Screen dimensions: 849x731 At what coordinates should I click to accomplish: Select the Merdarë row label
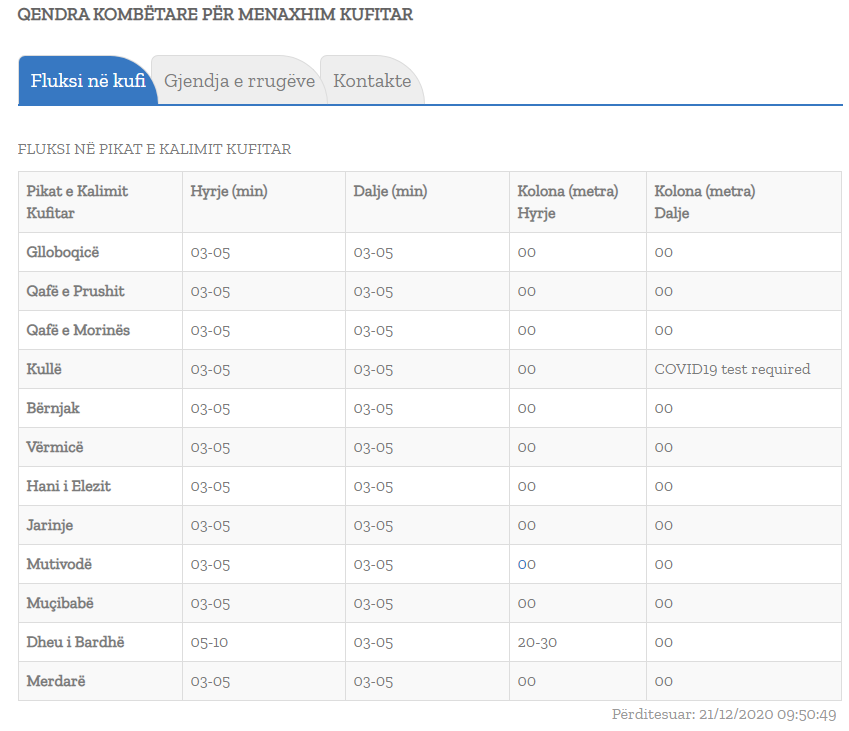tap(56, 681)
